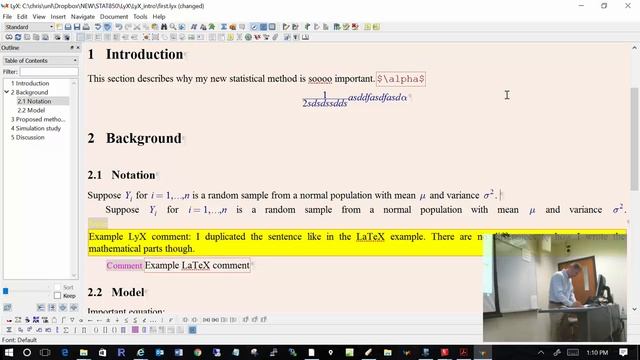Image resolution: width=640 pixels, height=360 pixels.
Task: Click the outline list vertical scrollbar
Action: tap(74, 179)
